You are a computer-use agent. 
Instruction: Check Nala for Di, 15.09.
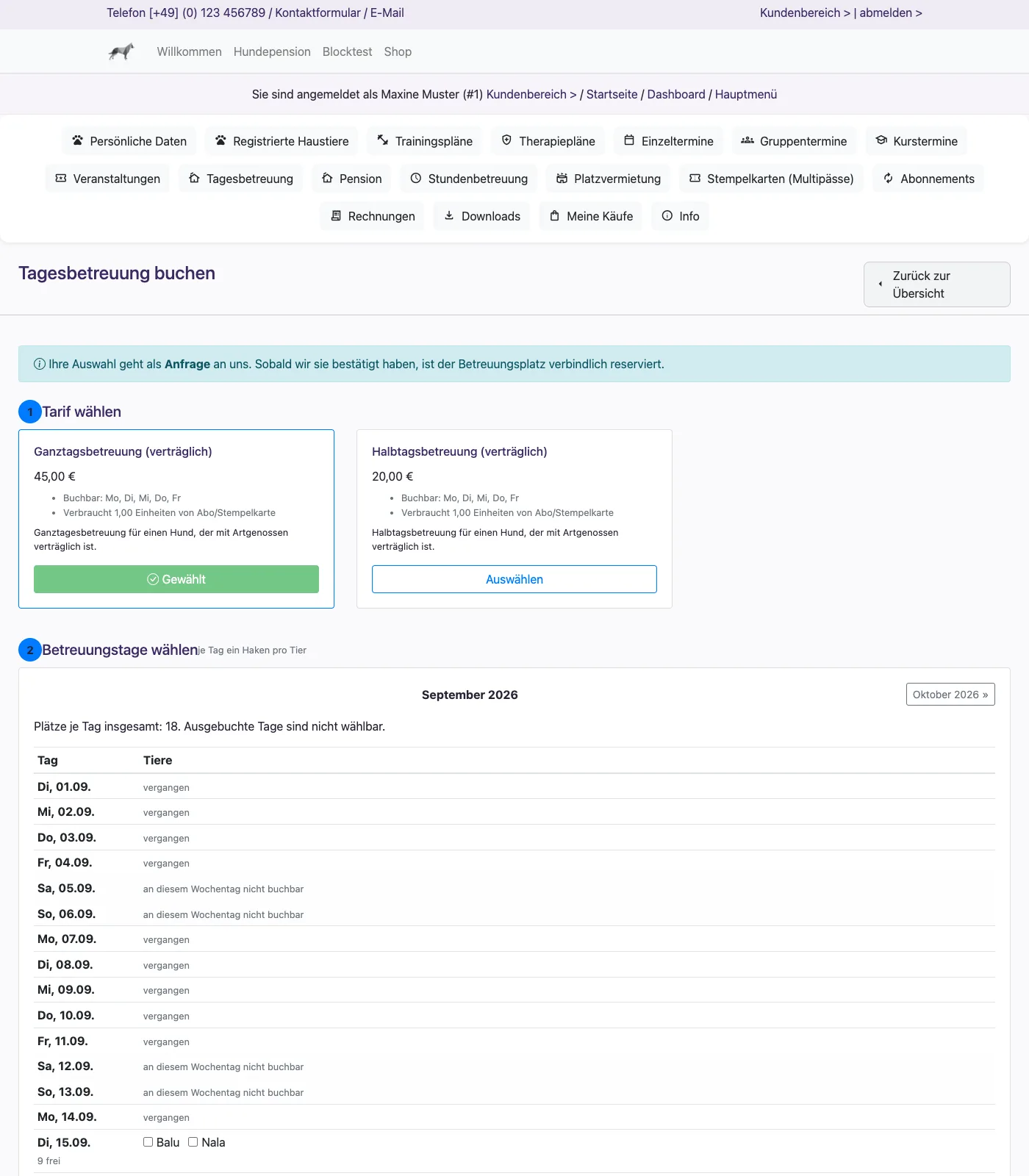[193, 1142]
